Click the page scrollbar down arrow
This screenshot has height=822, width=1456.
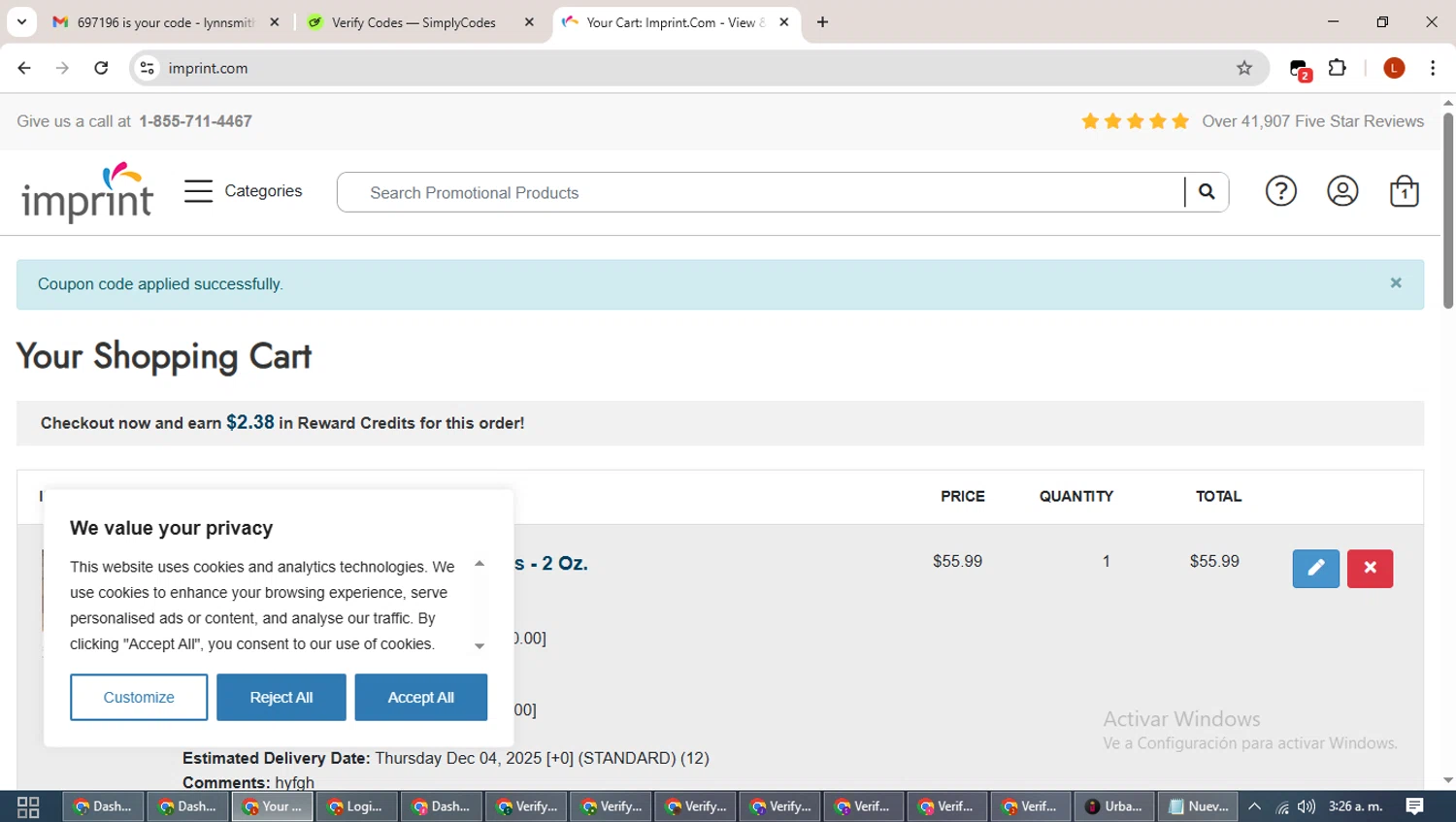[x=1448, y=780]
